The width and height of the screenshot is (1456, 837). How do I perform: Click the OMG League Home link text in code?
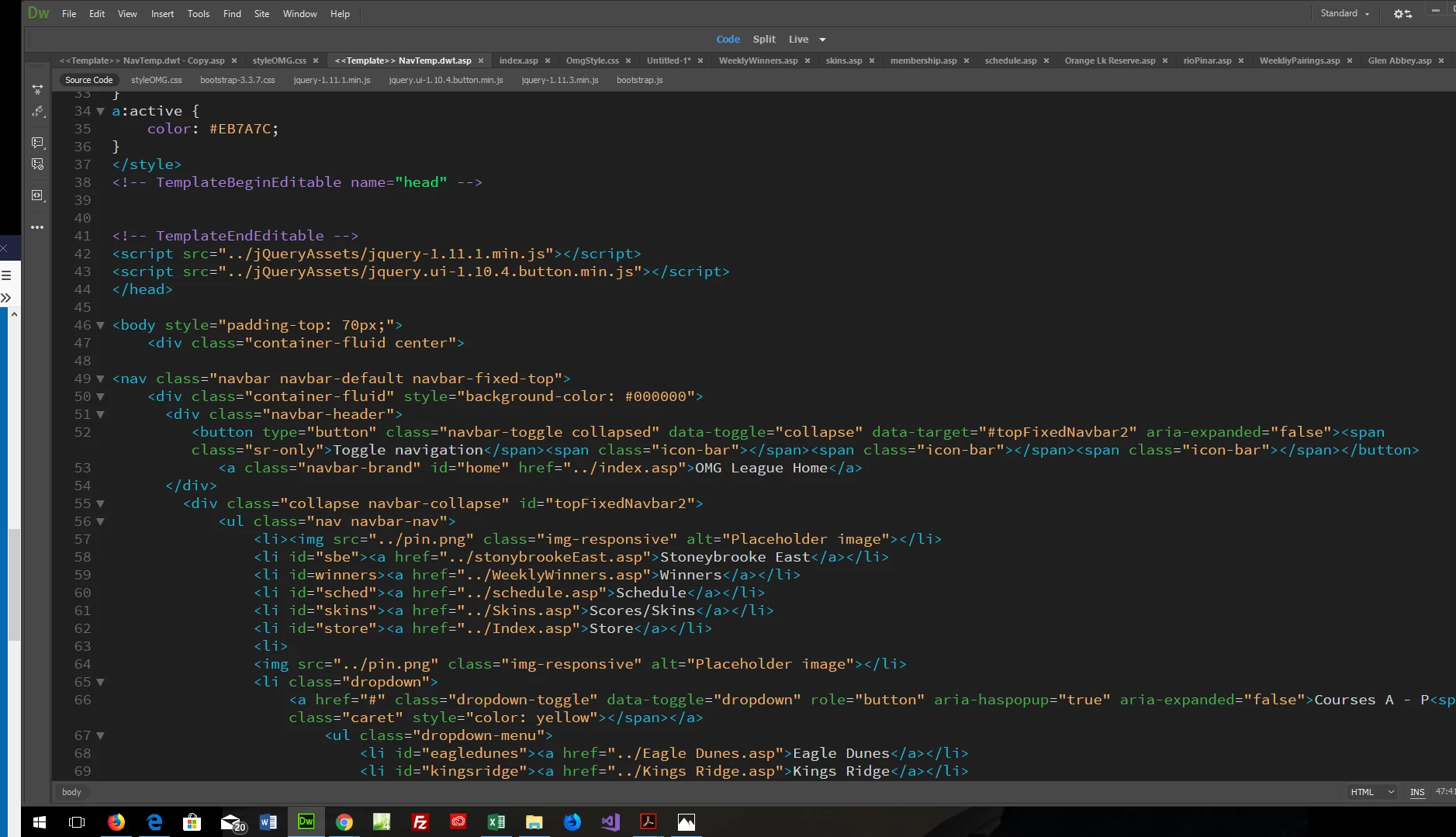click(x=761, y=468)
